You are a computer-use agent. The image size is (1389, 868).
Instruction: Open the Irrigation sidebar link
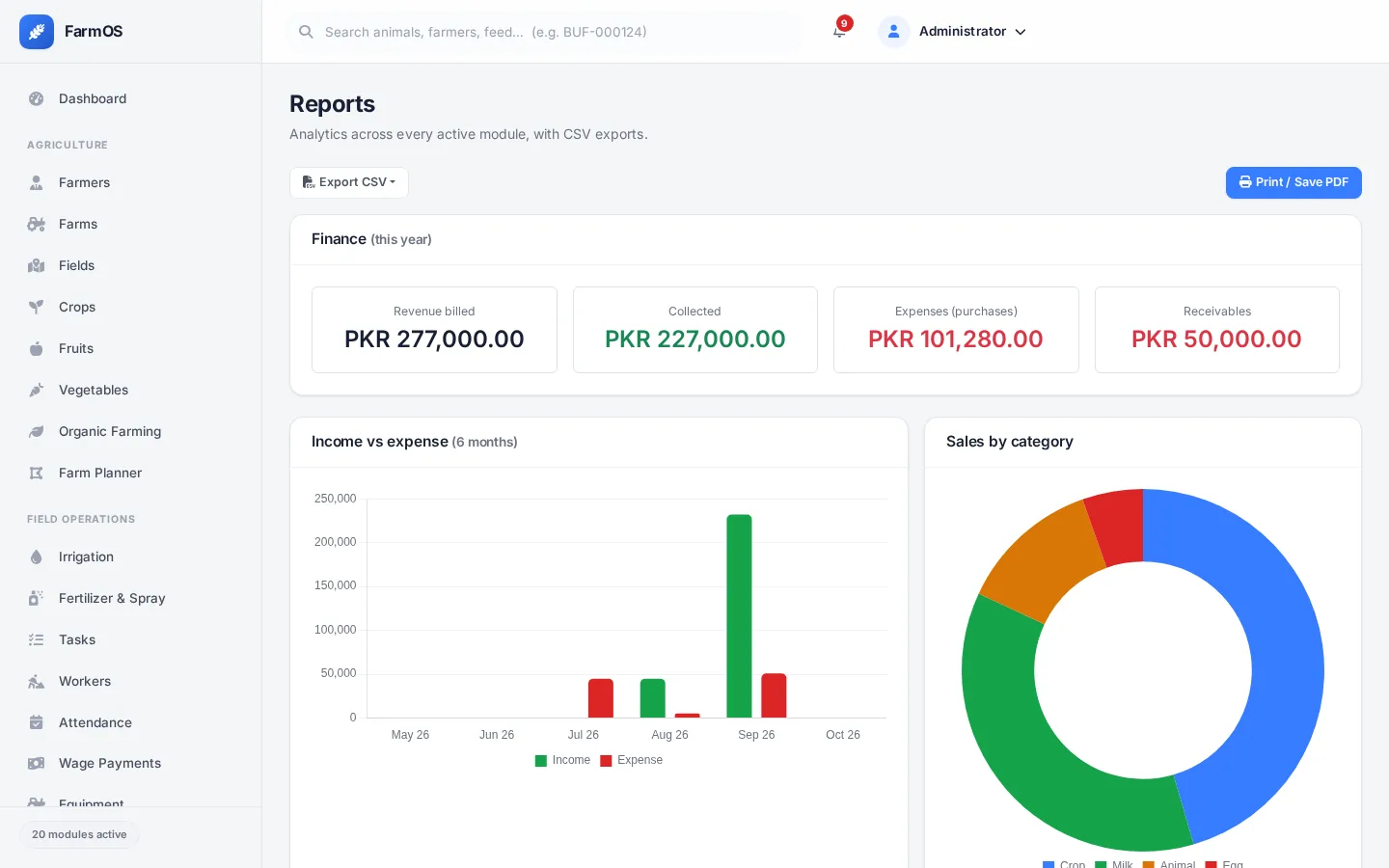[x=131, y=556]
